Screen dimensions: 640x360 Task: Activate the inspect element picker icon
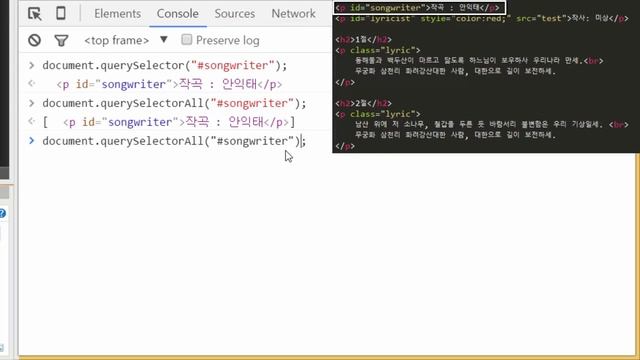coord(35,13)
